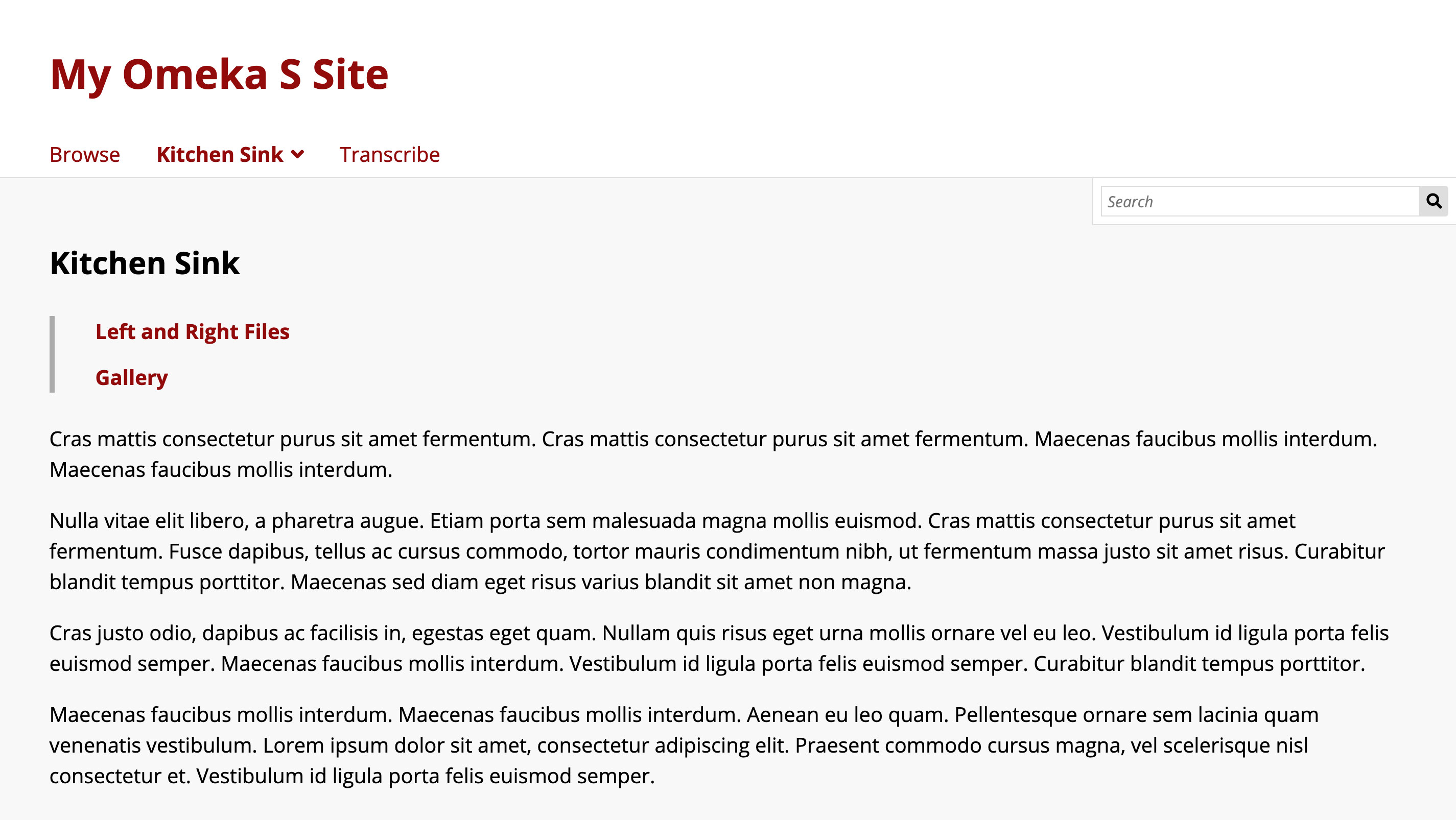Click the Browse navigation menu item

pos(85,154)
